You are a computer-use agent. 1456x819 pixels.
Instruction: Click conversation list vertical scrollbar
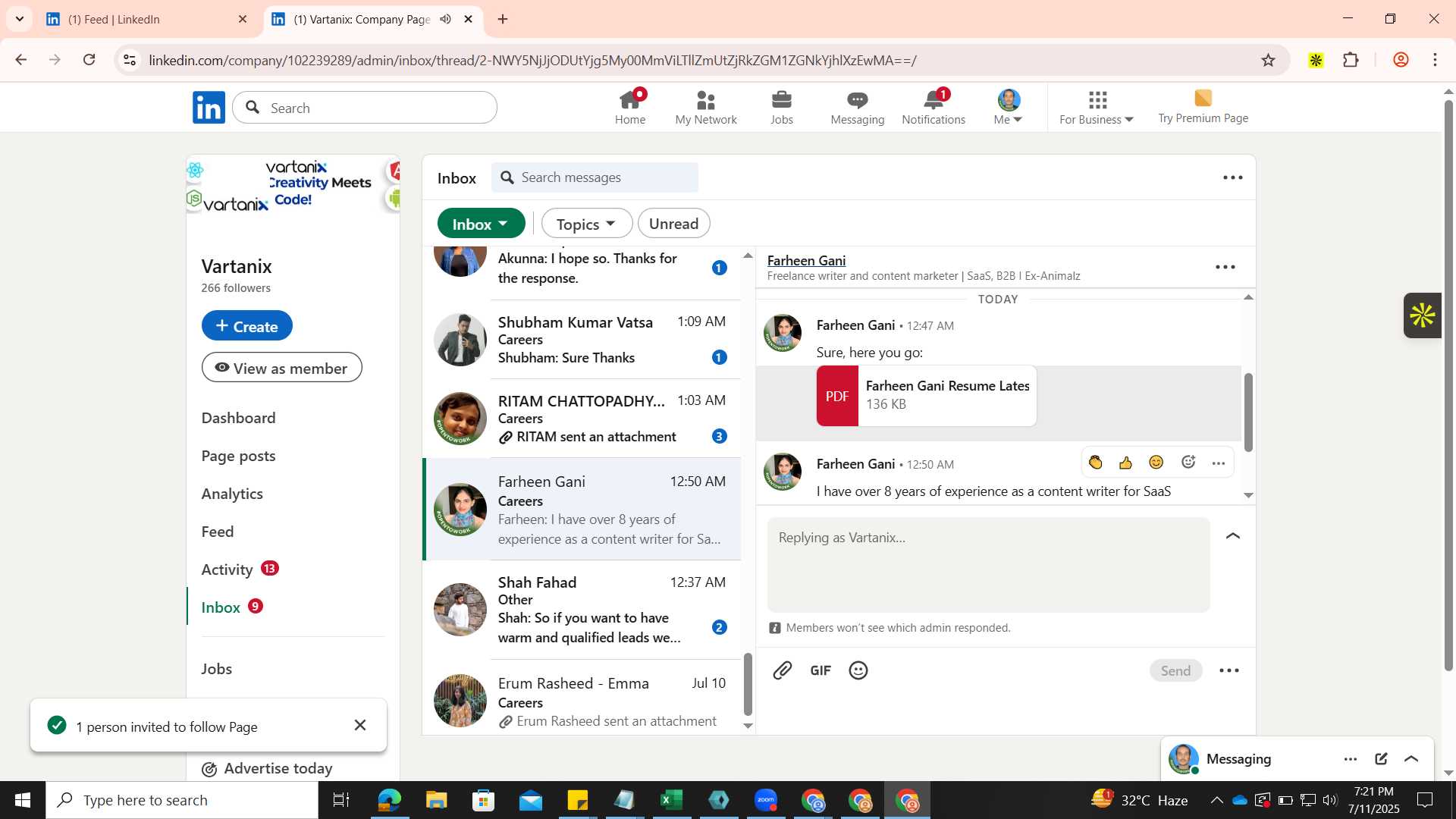click(x=748, y=684)
